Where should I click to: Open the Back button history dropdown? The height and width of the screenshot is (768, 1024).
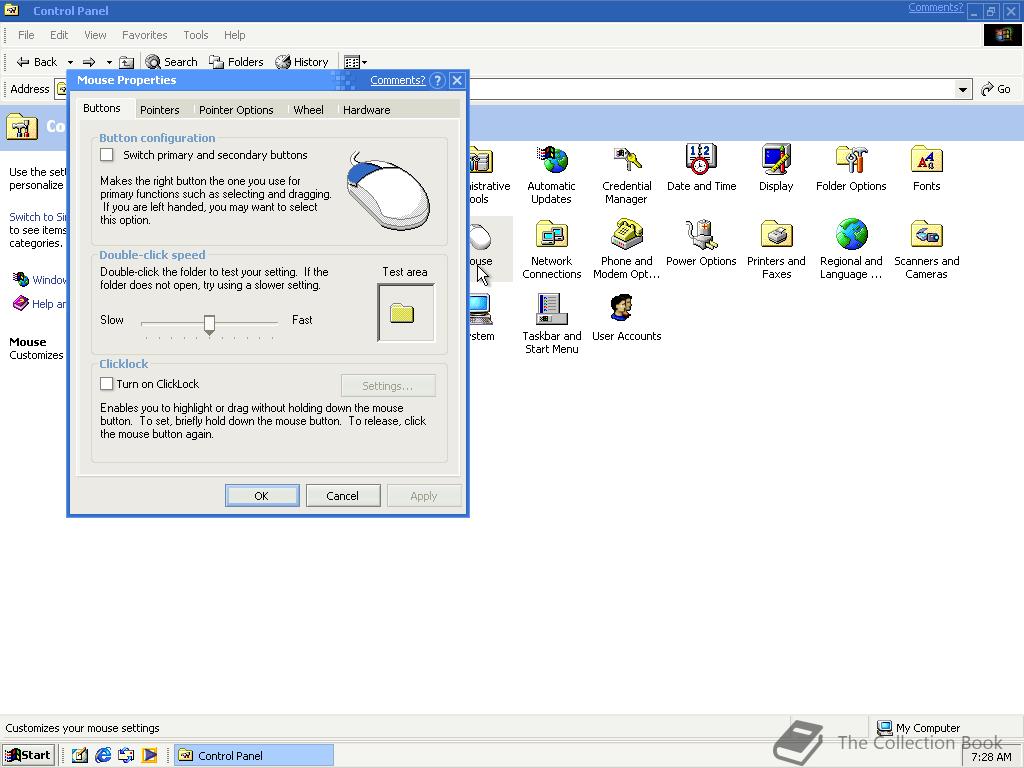tap(70, 61)
